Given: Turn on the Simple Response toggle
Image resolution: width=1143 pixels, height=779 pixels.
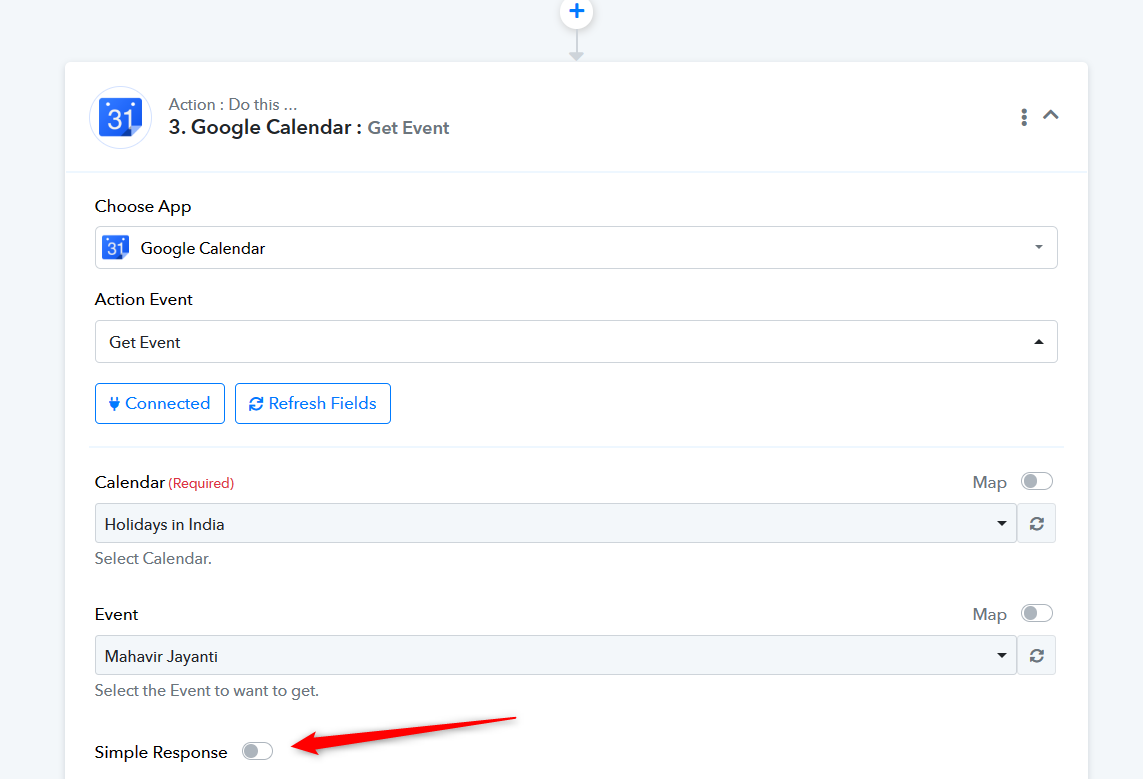Looking at the screenshot, I should pyautogui.click(x=257, y=752).
